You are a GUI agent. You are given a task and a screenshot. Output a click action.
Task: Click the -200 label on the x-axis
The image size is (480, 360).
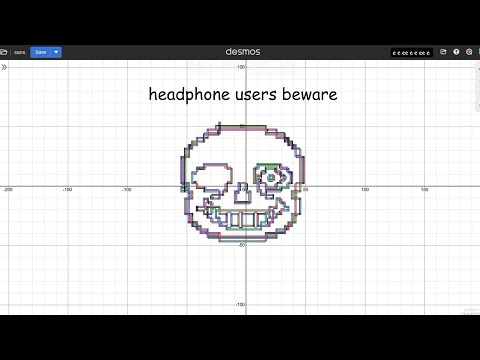(x=8, y=190)
